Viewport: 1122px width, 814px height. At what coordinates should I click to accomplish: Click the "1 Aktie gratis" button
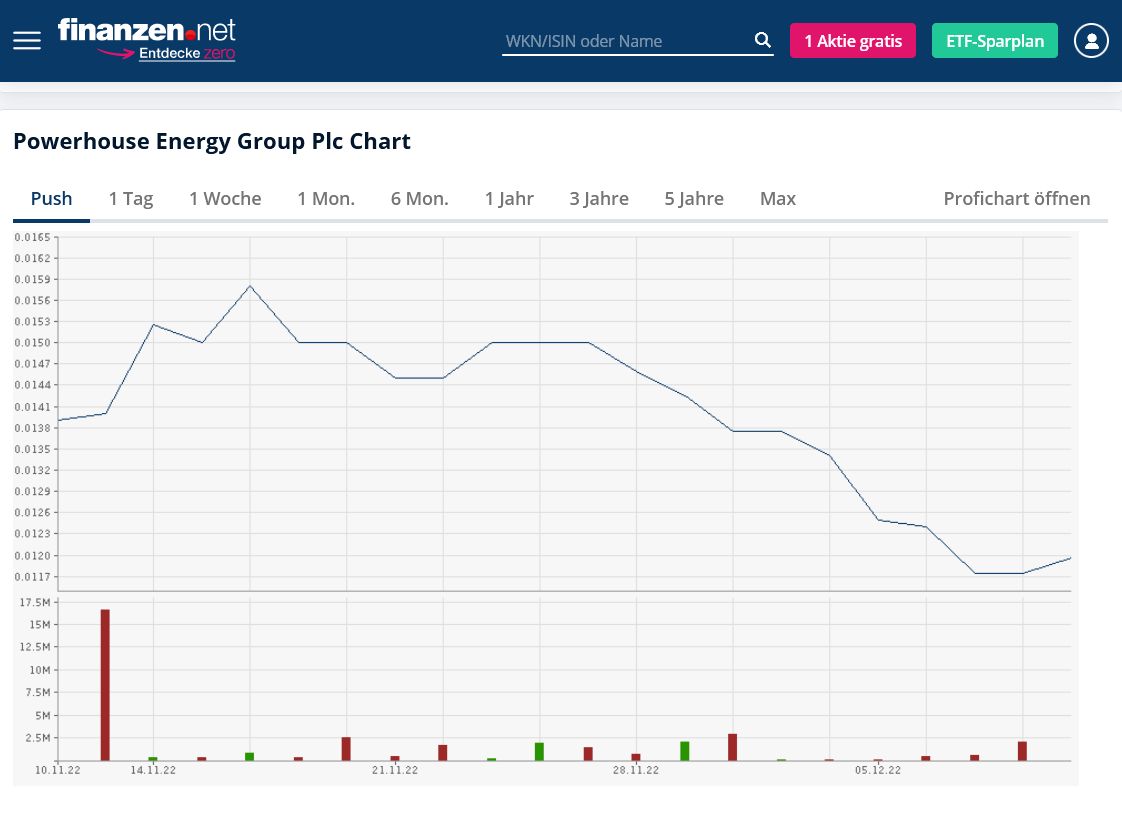853,40
